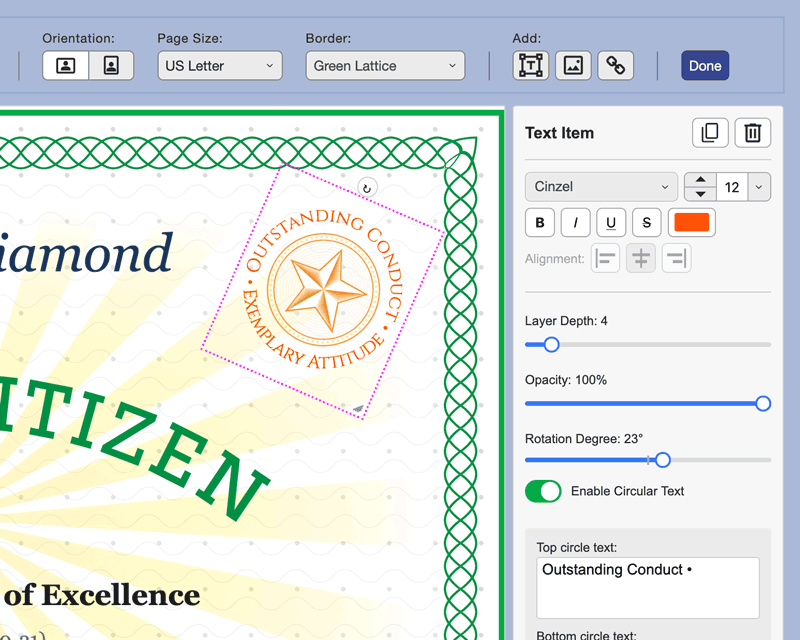Toggle strikethrough formatting
800x640 pixels.
[x=646, y=223]
